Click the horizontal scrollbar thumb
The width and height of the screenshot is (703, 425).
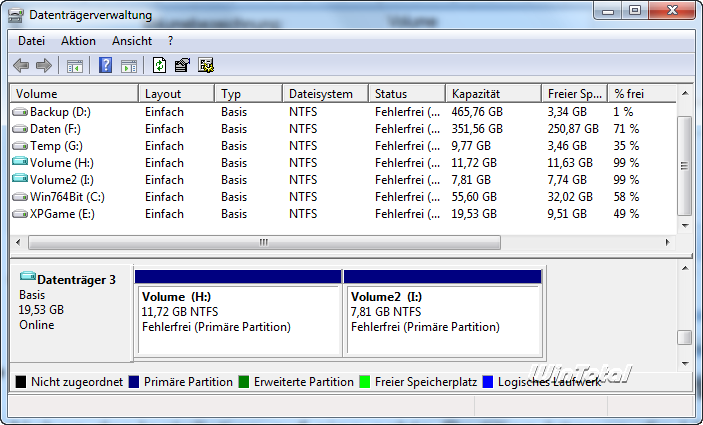(x=265, y=243)
